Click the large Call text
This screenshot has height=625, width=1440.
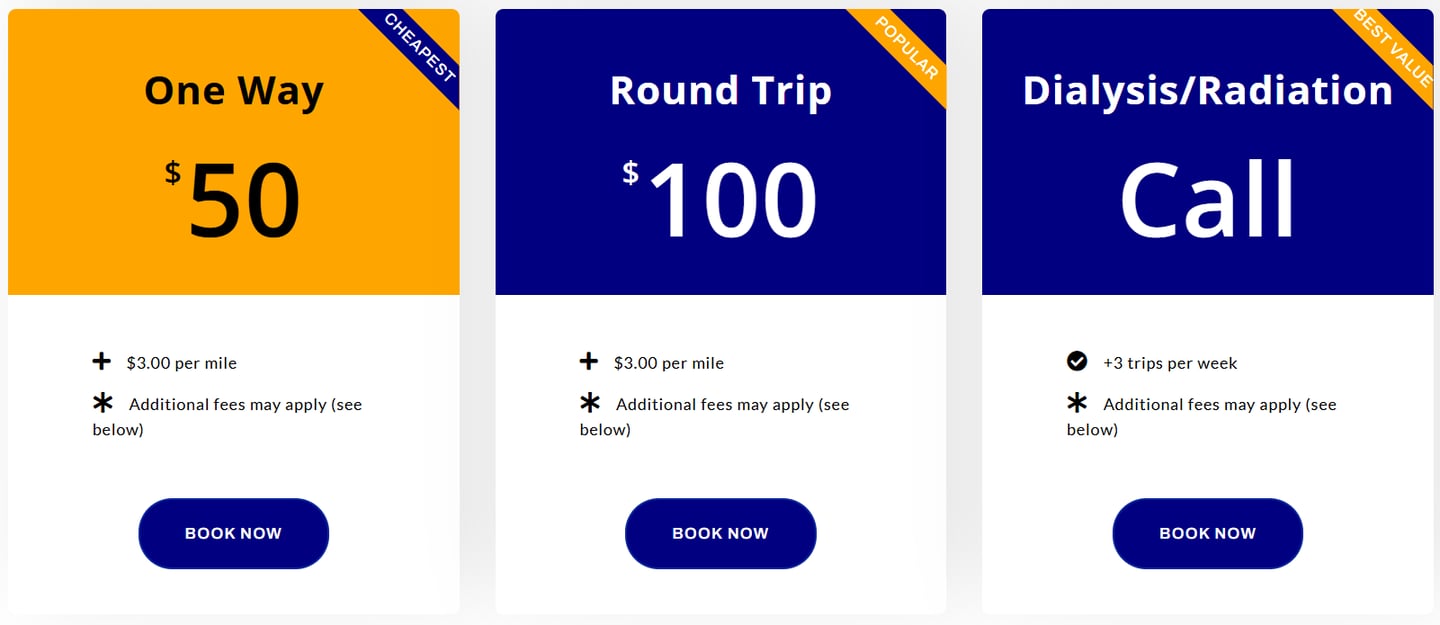click(1207, 200)
